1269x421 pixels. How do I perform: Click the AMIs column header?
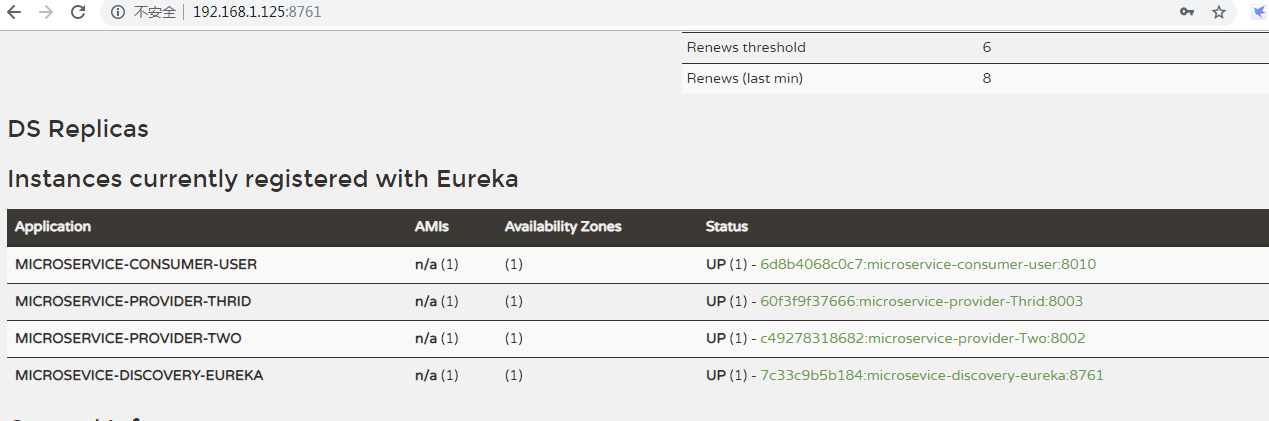[432, 227]
